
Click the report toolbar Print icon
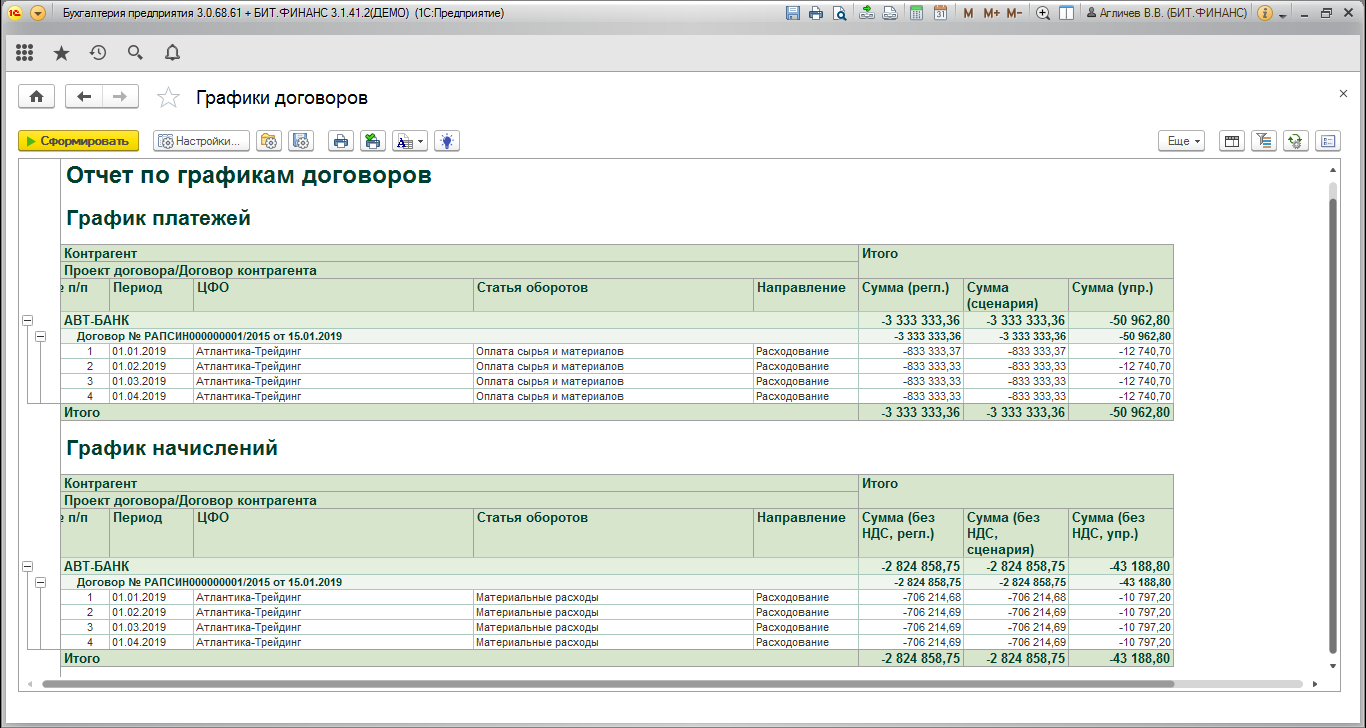(341, 141)
